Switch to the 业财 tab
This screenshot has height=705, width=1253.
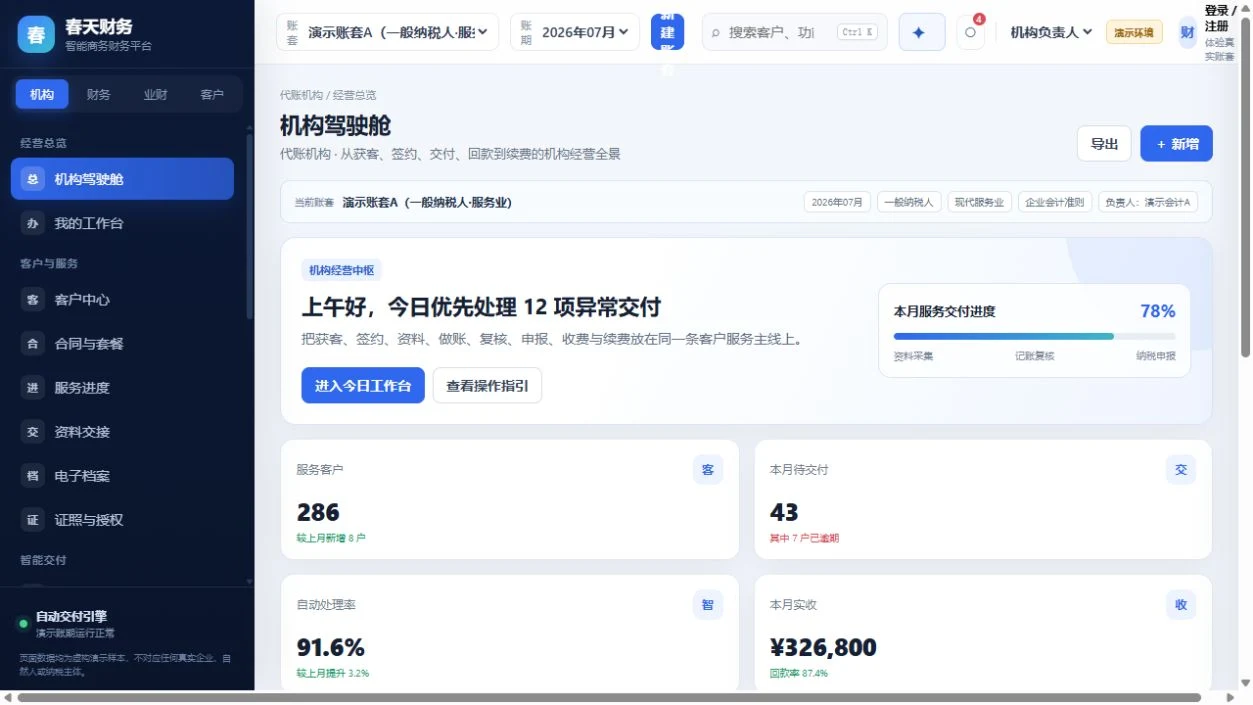point(155,94)
